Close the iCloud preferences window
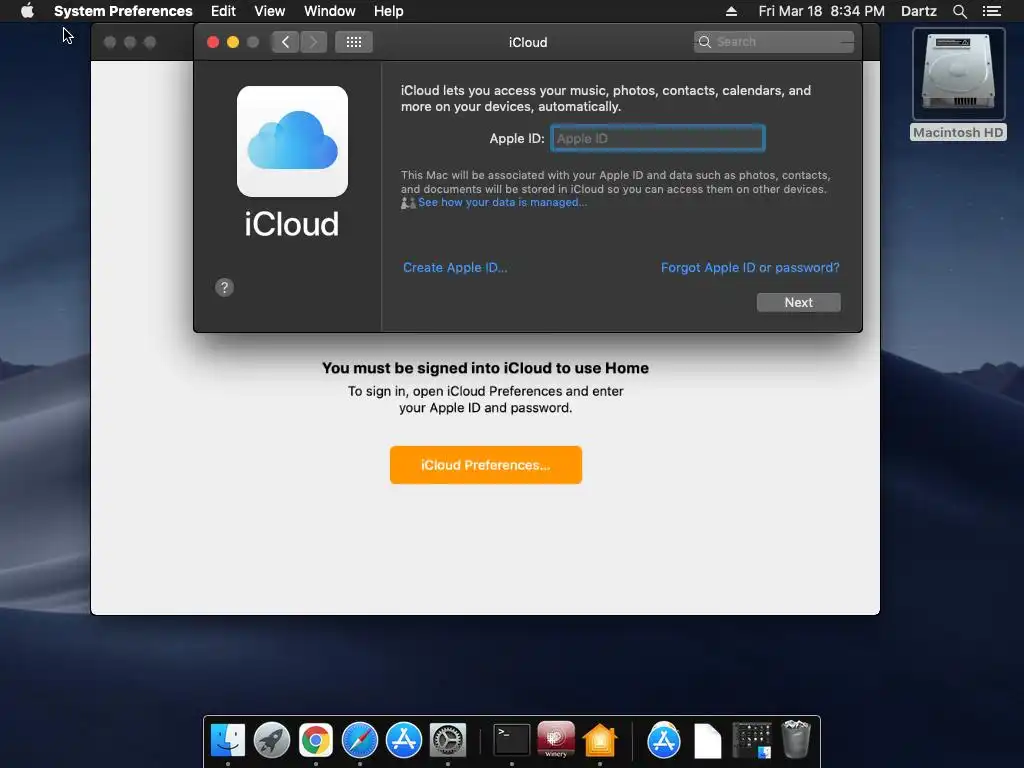Screen dimensions: 1024x768 click(x=213, y=42)
